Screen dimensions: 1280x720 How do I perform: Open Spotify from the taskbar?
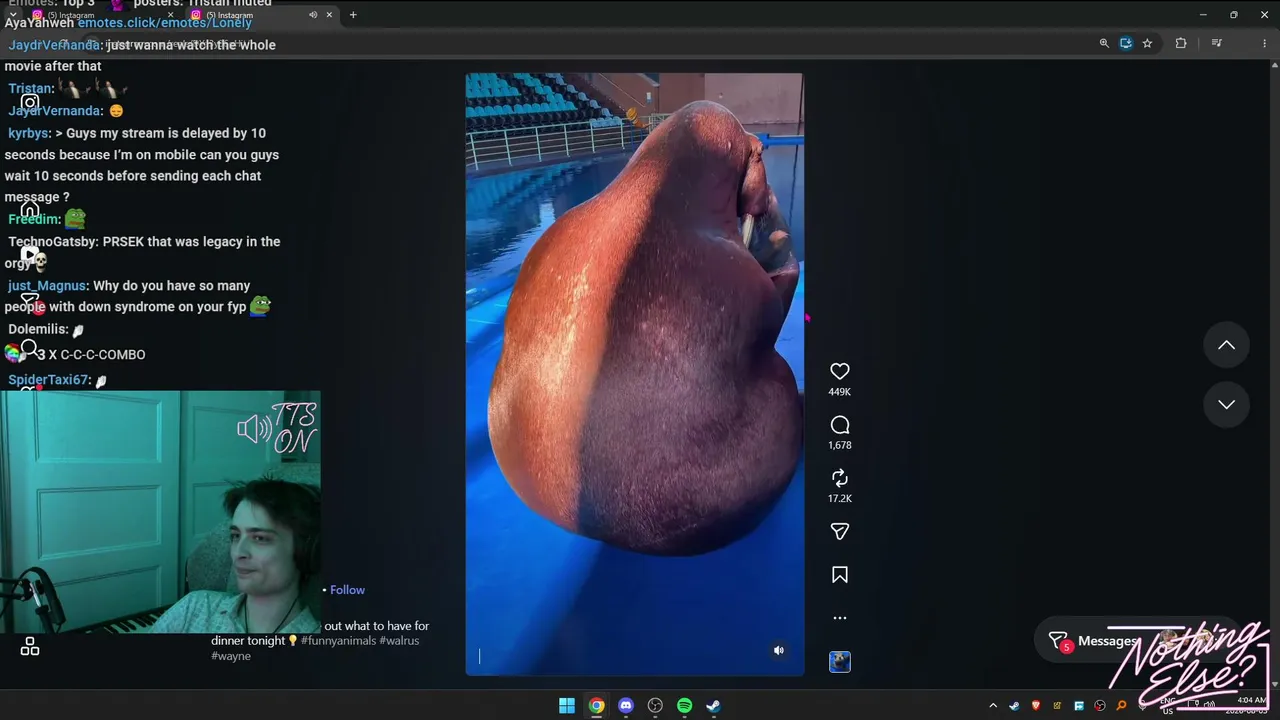coord(684,706)
